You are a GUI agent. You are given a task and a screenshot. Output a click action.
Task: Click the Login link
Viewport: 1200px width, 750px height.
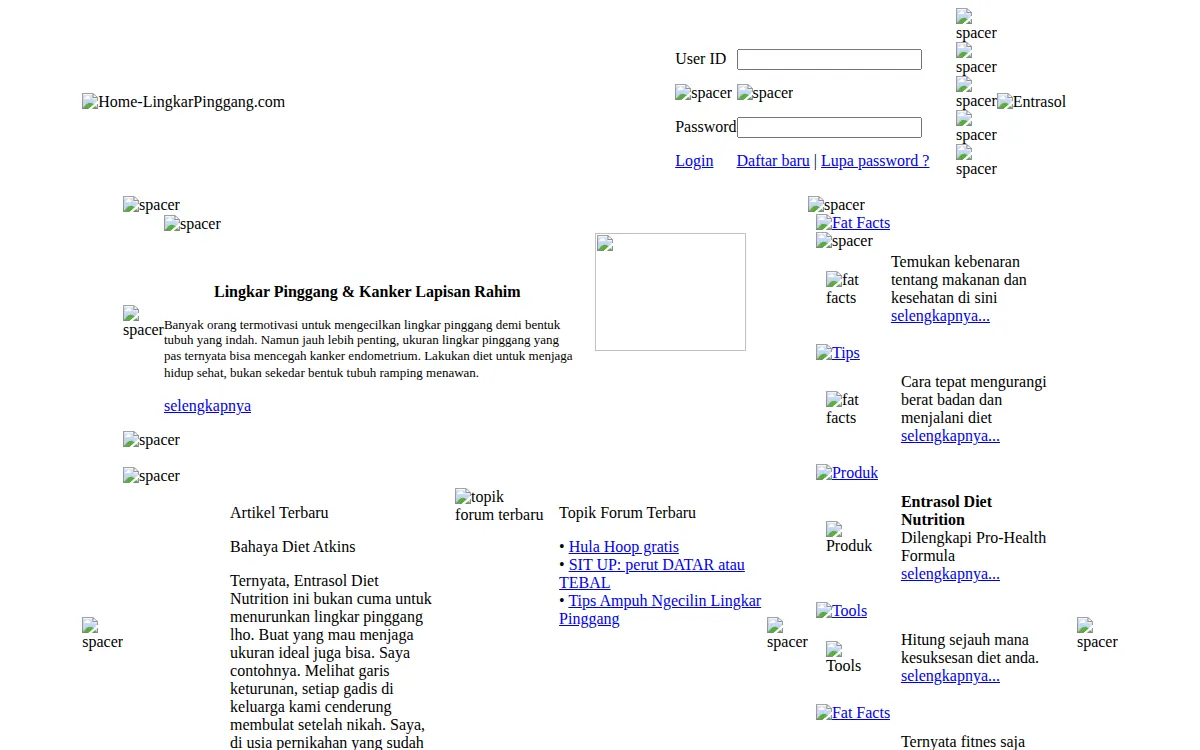pyautogui.click(x=694, y=161)
